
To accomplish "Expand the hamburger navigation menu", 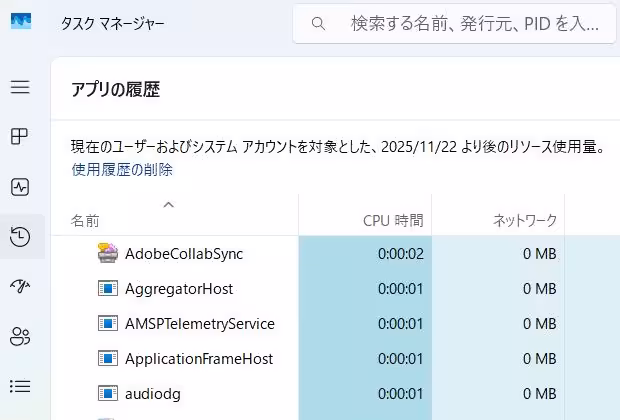I will (x=20, y=87).
